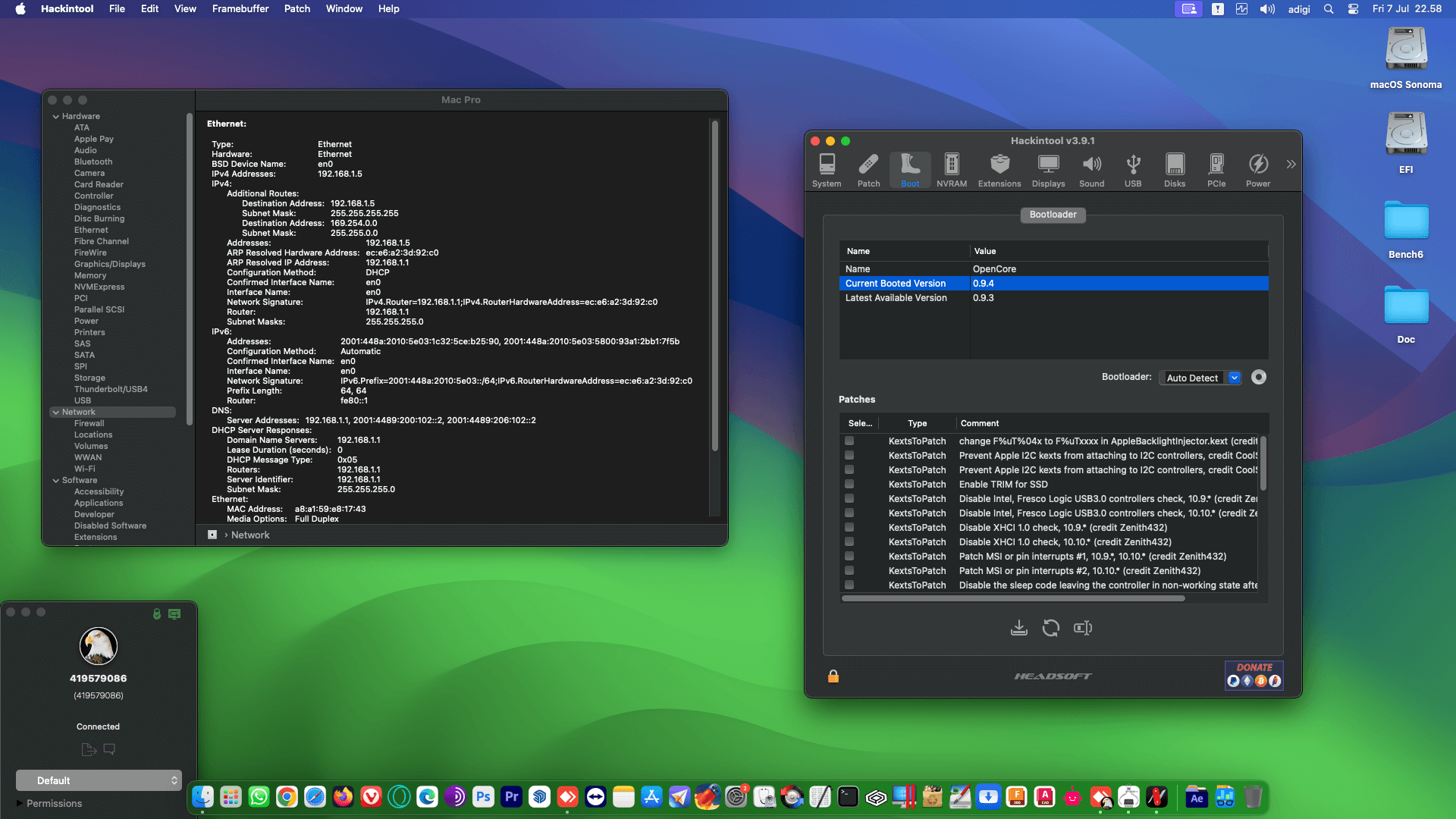The width and height of the screenshot is (1456, 819).
Task: Open the Power section in Hackintool
Action: click(x=1258, y=171)
